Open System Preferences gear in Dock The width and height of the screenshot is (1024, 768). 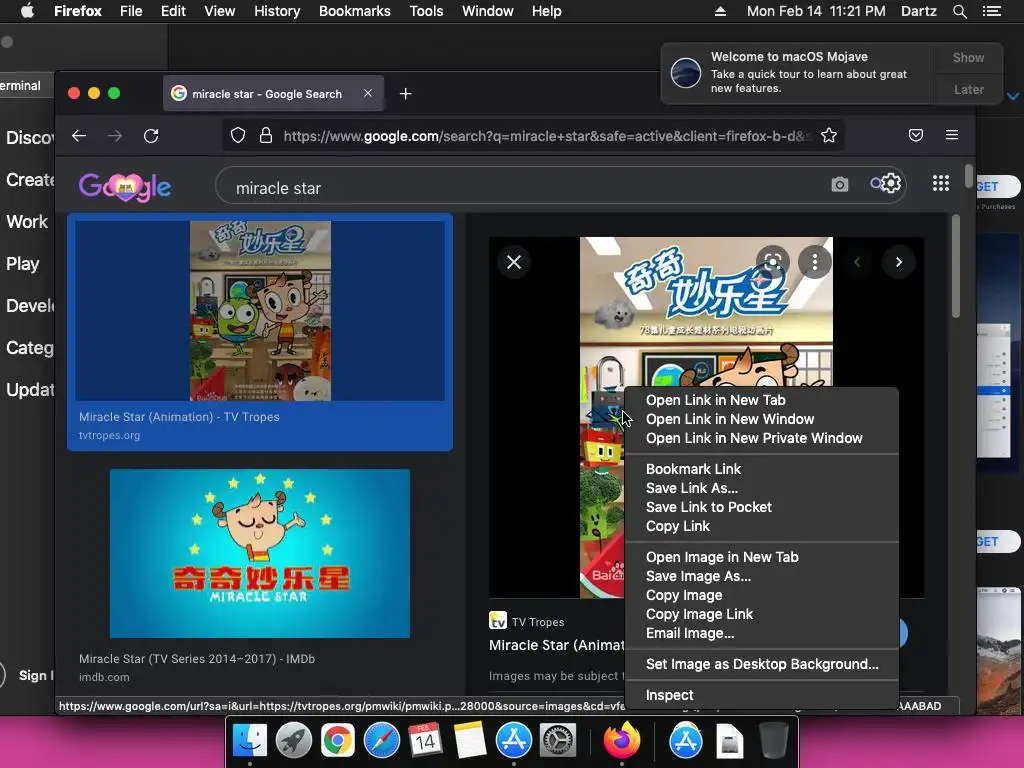[x=558, y=741]
